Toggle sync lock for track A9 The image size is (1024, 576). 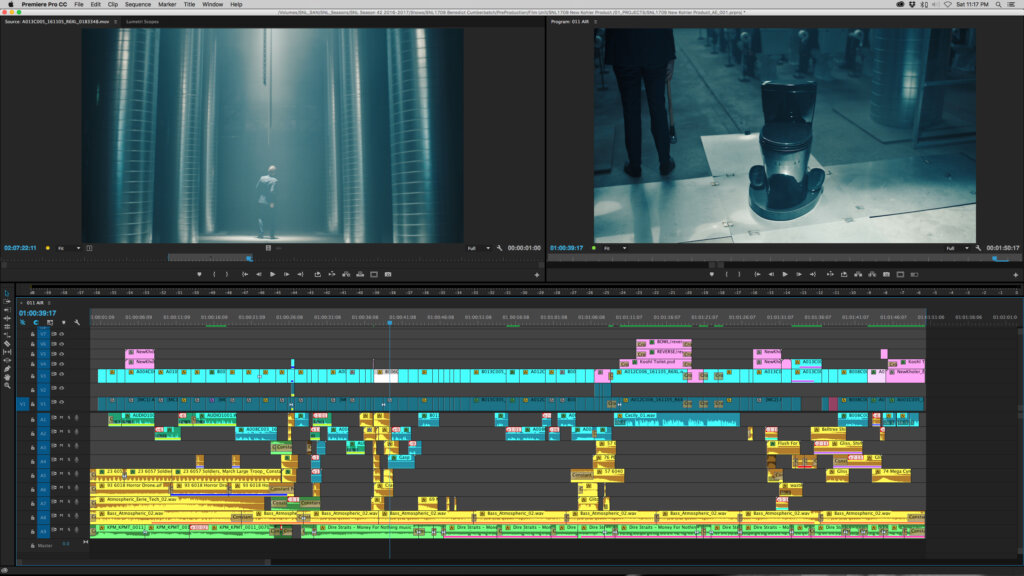pyautogui.click(x=54, y=530)
